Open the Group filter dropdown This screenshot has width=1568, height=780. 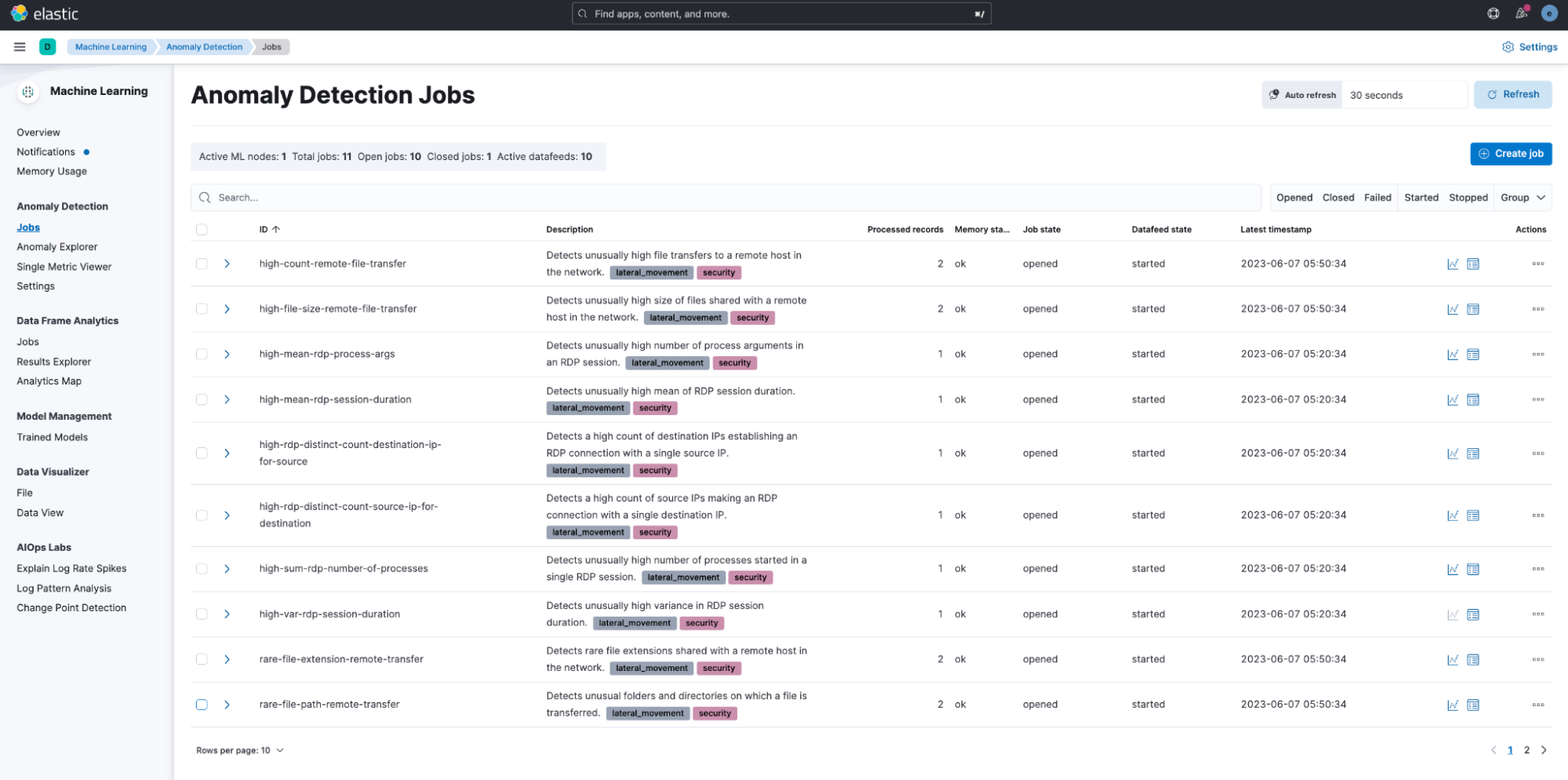[x=1523, y=198]
